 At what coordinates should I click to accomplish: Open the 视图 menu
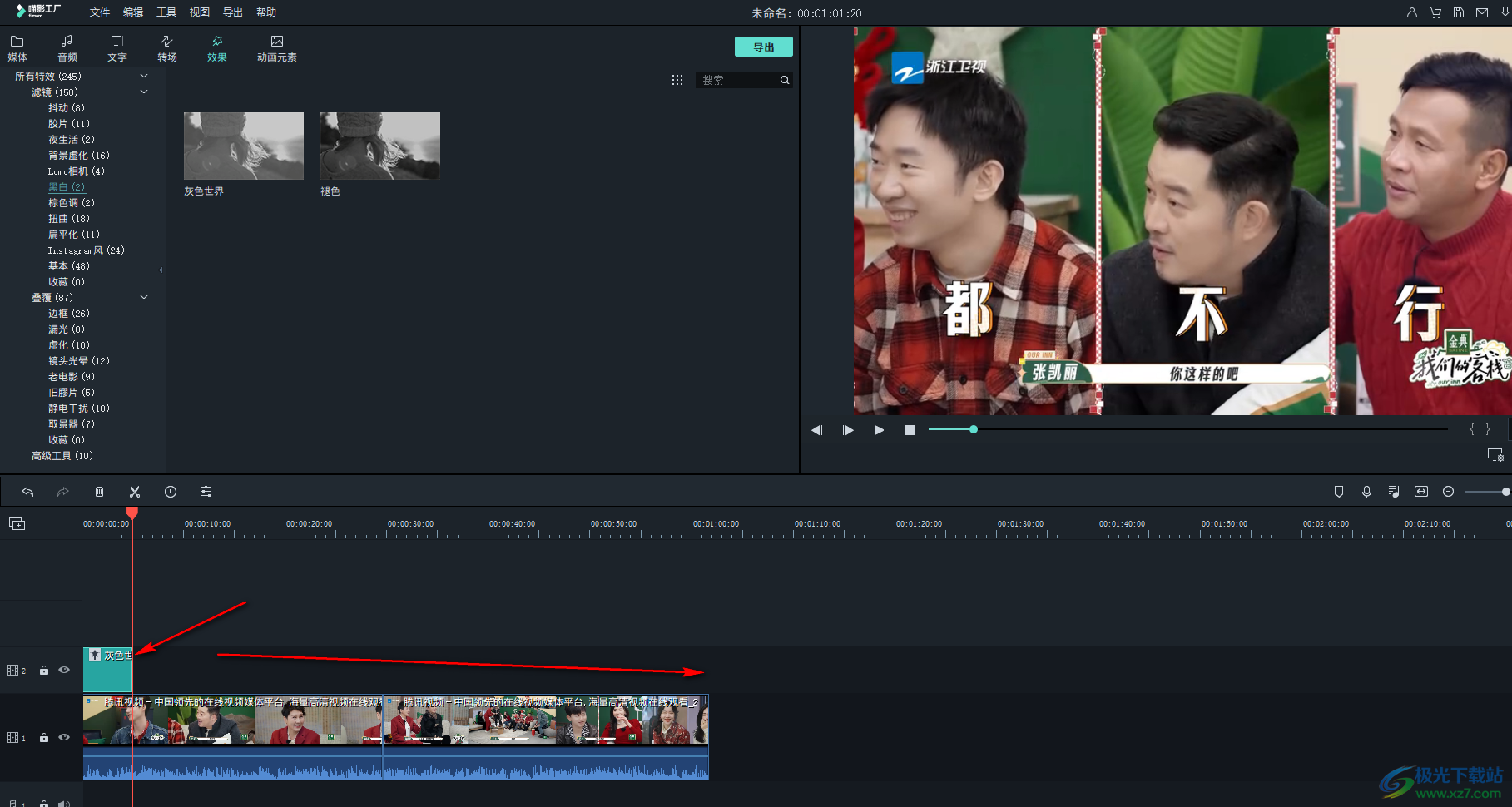point(200,12)
